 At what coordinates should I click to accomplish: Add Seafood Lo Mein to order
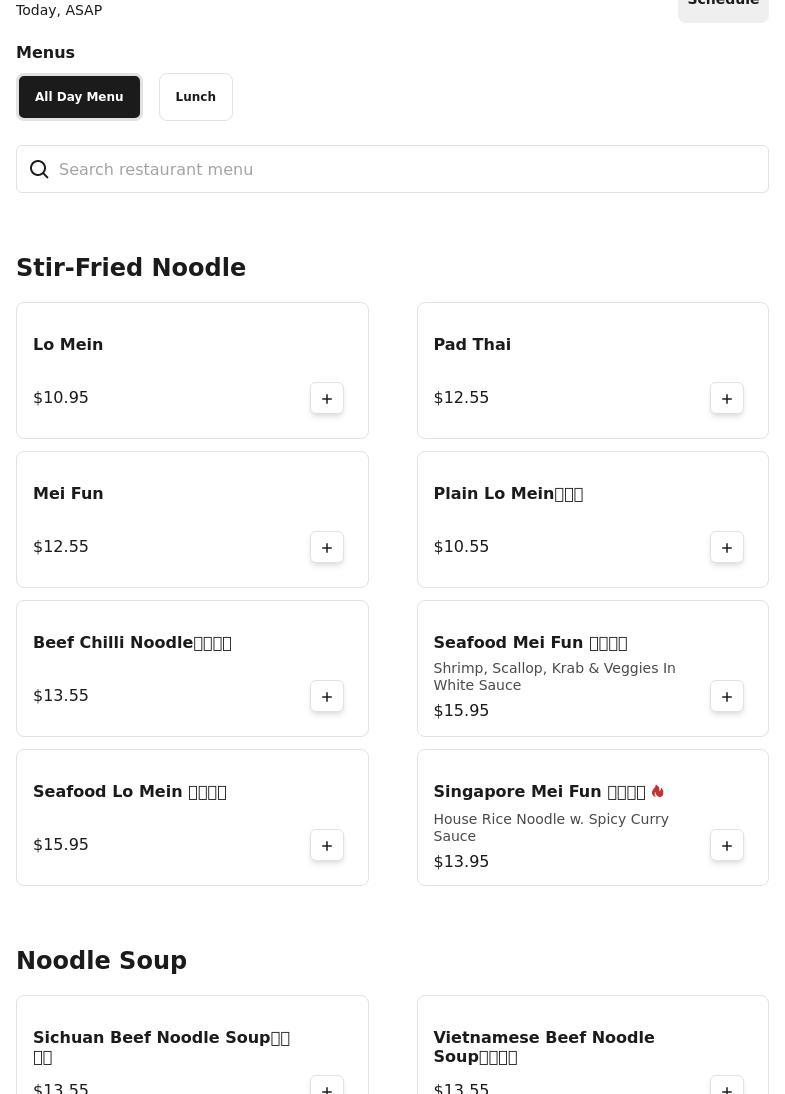(x=327, y=845)
